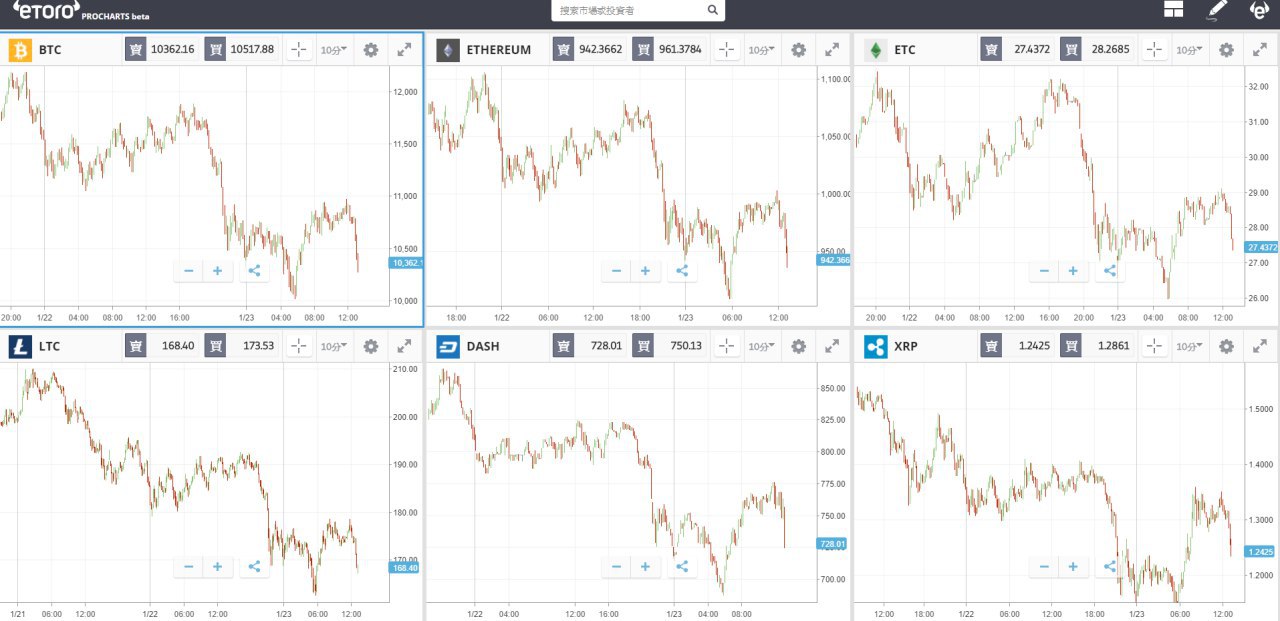This screenshot has width=1280, height=621.
Task: Open the layout grid icon in header
Action: point(1173,10)
